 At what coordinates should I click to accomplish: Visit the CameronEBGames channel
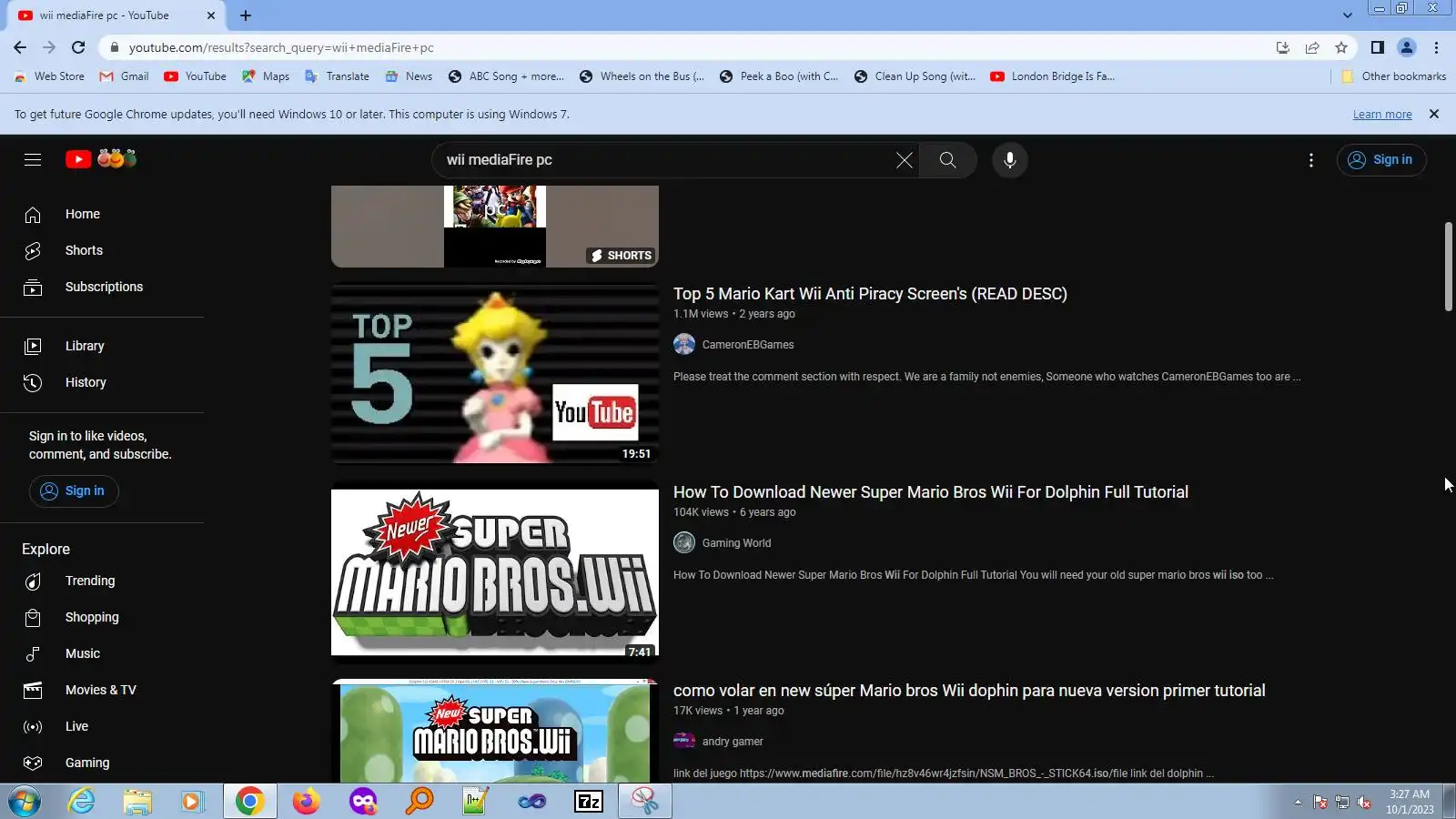point(748,345)
